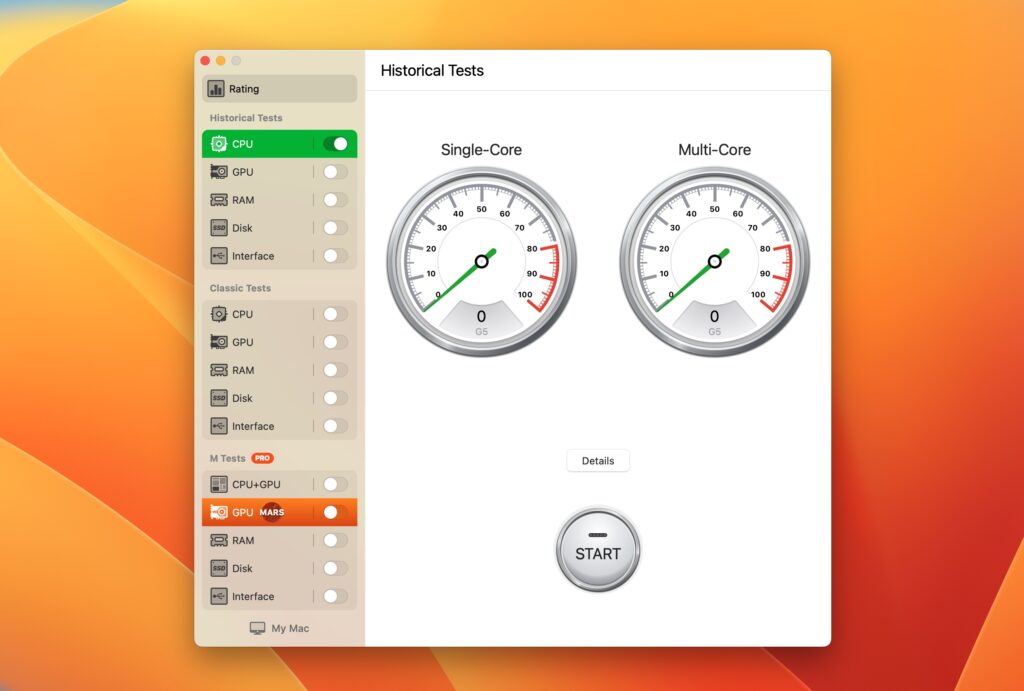The width and height of the screenshot is (1024, 691).
Task: Open the Details panel
Action: (598, 461)
